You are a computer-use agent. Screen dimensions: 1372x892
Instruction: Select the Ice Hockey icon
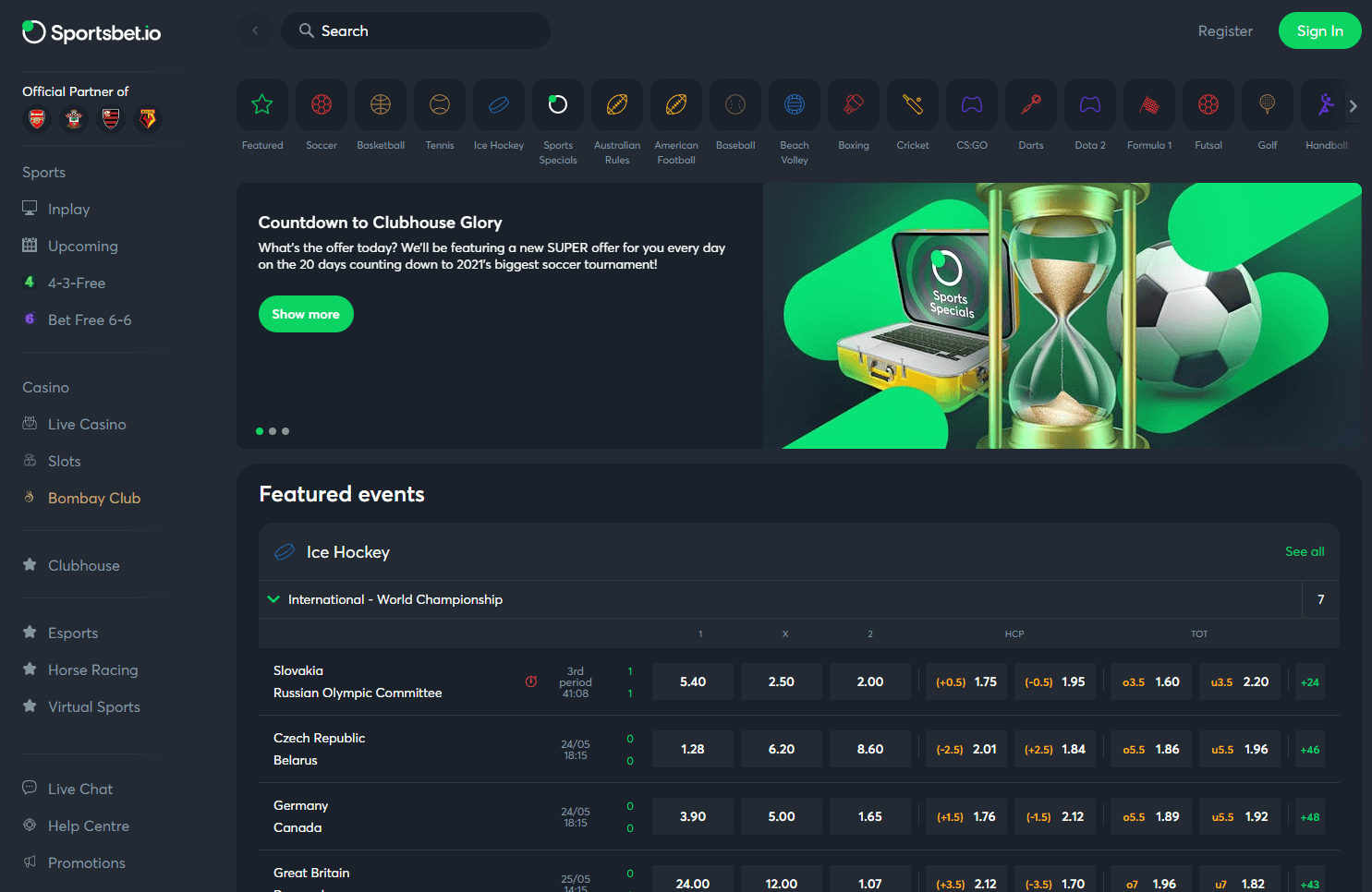tap(498, 104)
